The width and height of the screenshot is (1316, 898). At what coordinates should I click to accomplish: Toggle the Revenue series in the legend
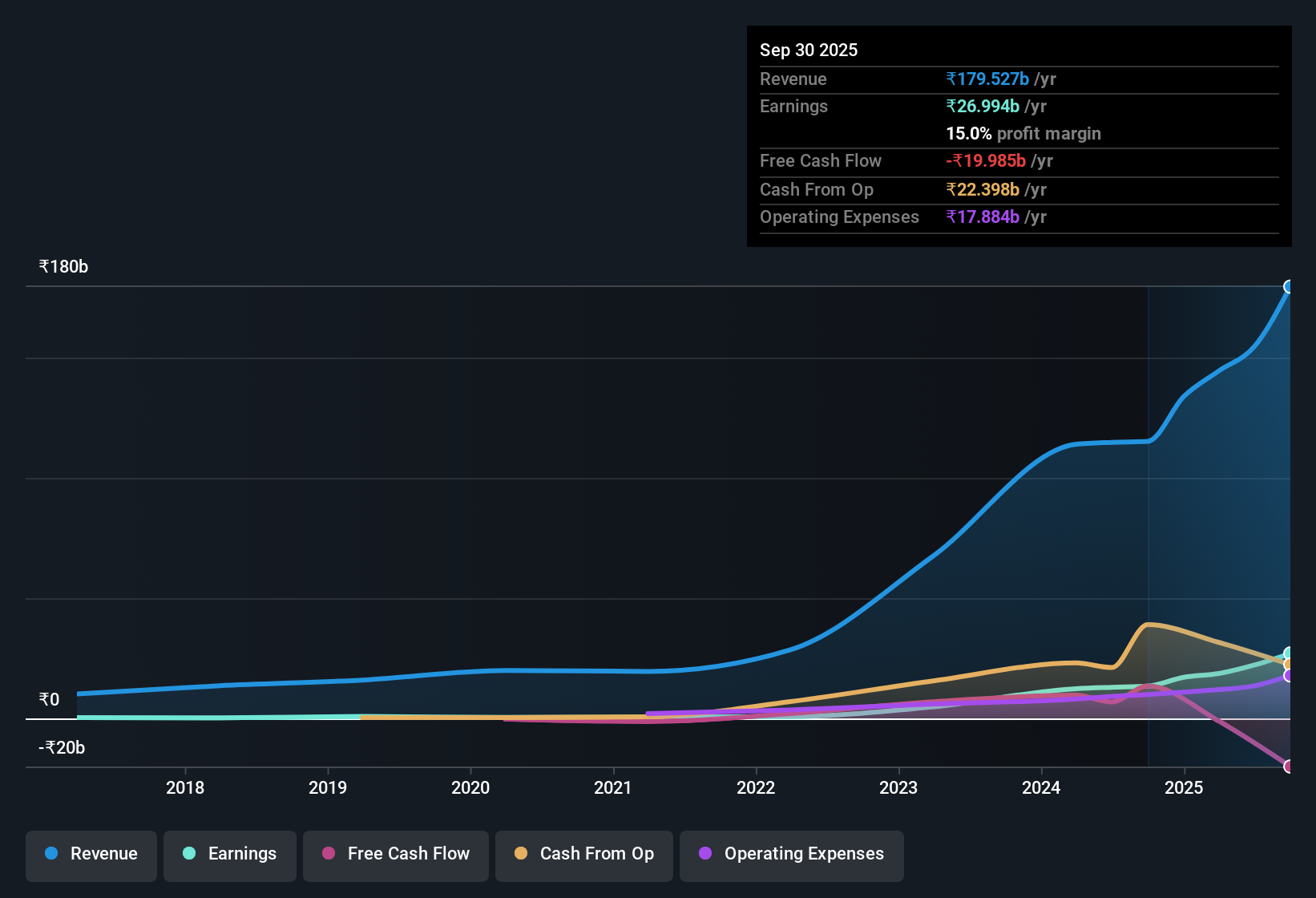(x=91, y=855)
